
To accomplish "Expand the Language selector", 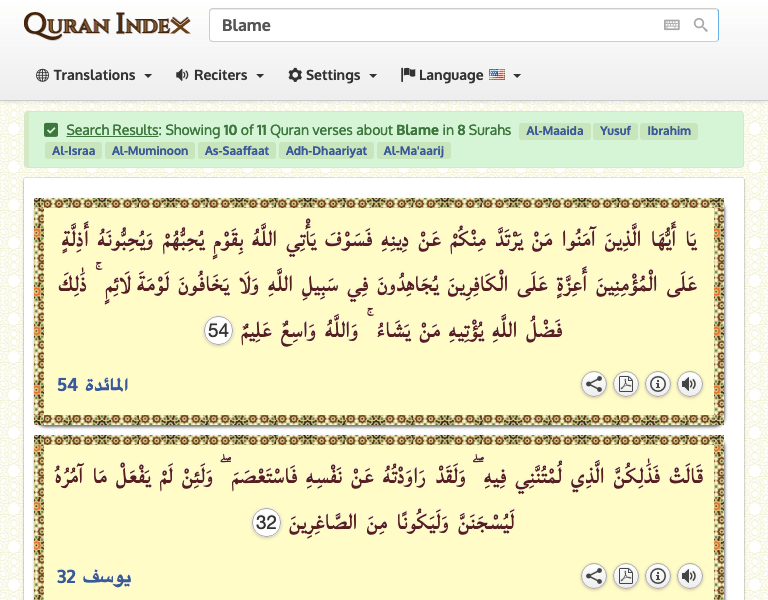I will tap(460, 75).
